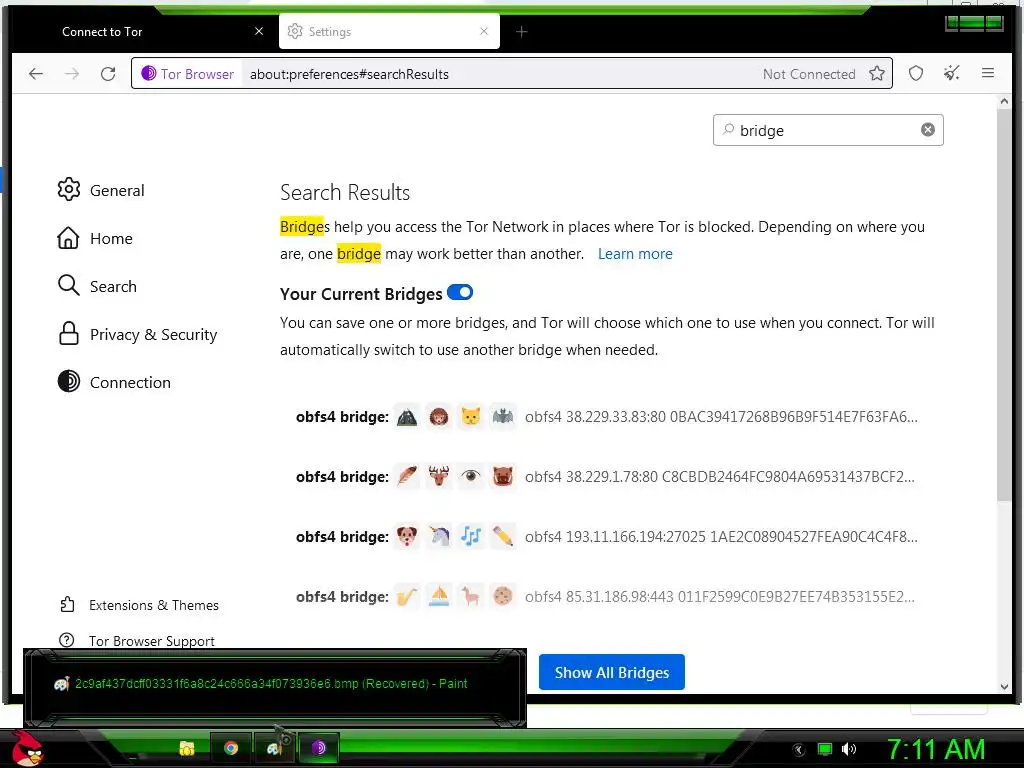Click the mountain emoji of first bridge
This screenshot has height=768, width=1024.
click(x=407, y=417)
